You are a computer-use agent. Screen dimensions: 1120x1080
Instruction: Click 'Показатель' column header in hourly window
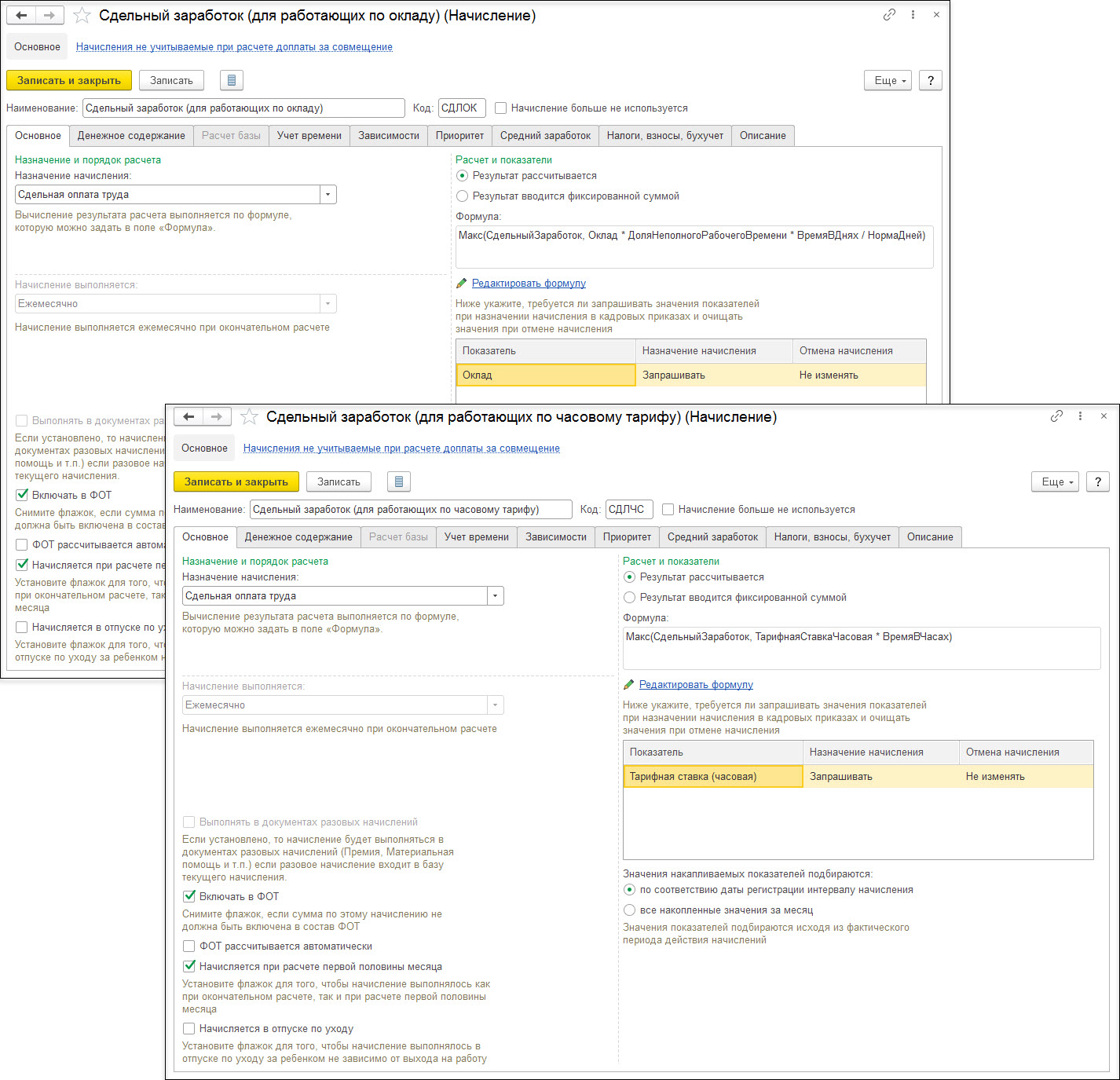coord(712,752)
